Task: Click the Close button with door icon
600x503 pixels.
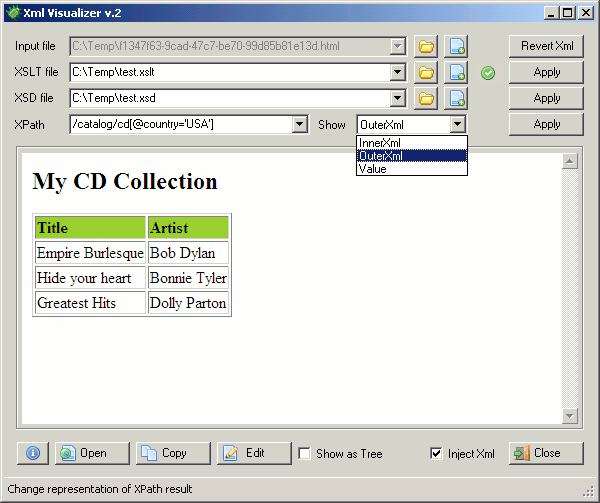Action: click(546, 453)
